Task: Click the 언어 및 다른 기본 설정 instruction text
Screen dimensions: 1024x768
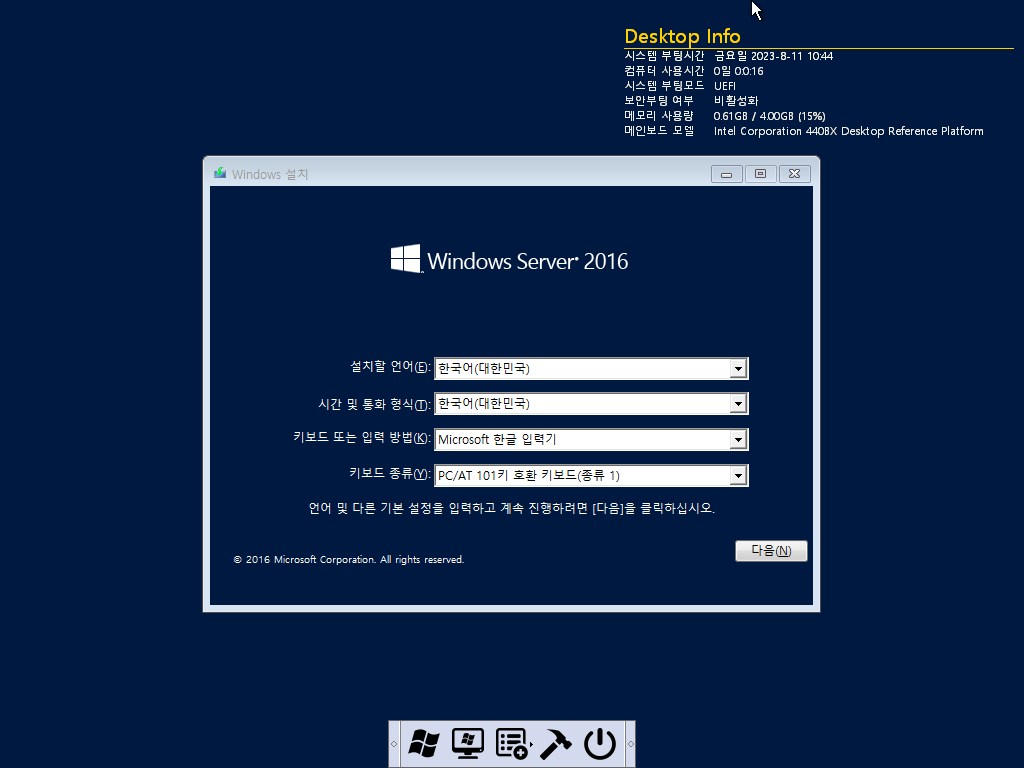Action: click(511, 508)
